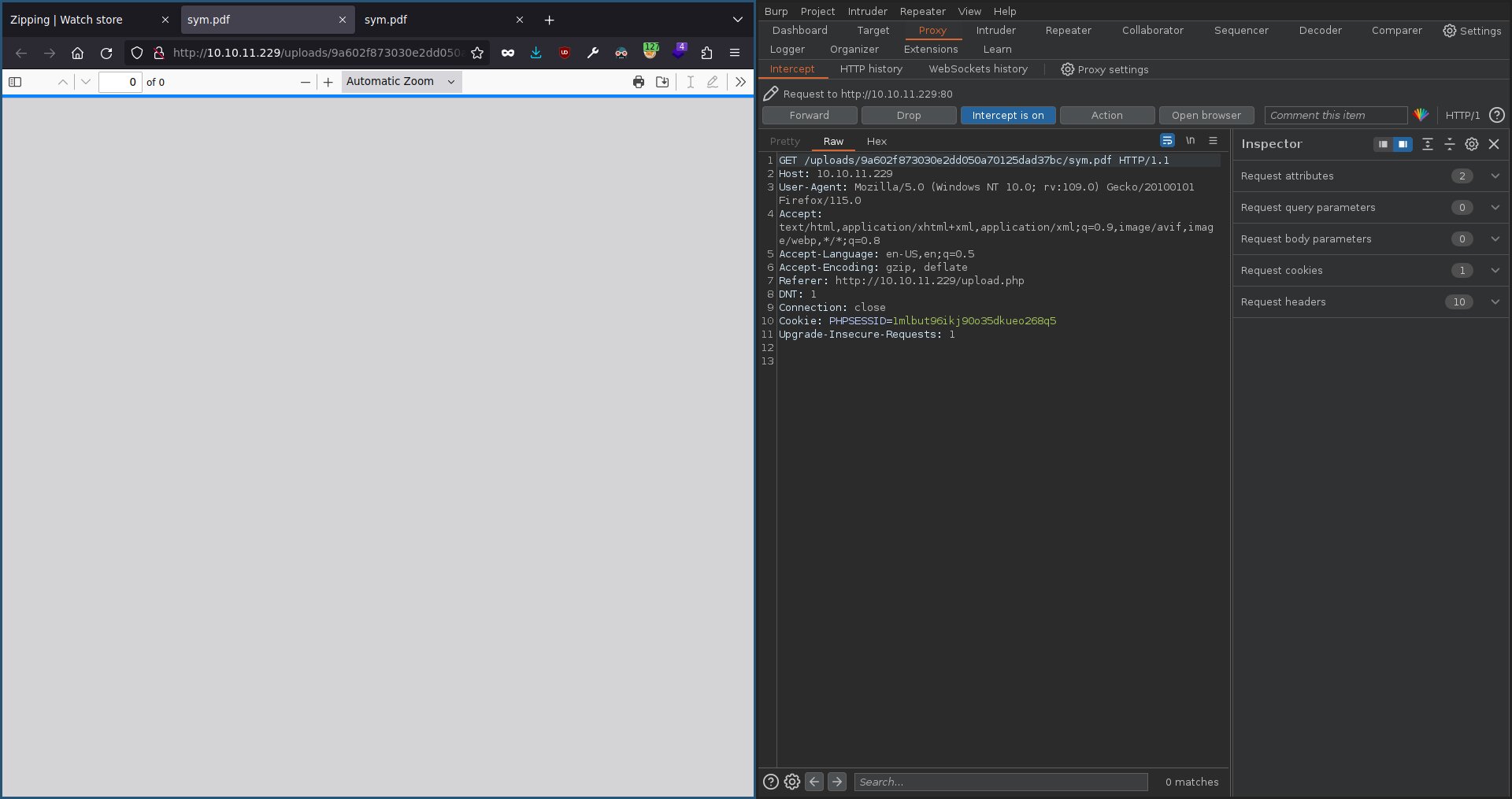Image resolution: width=1512 pixels, height=799 pixels.
Task: Collapse all Inspector sections icon
Action: [1450, 144]
